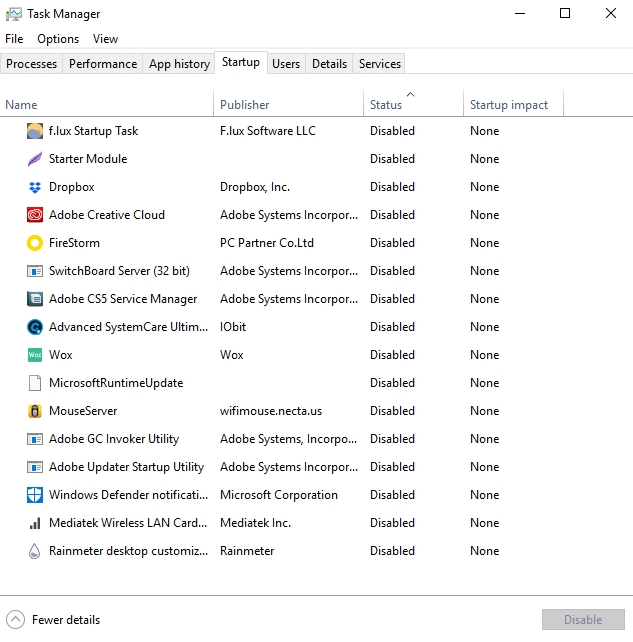
Task: Switch to the Performance tab
Action: (x=103, y=64)
